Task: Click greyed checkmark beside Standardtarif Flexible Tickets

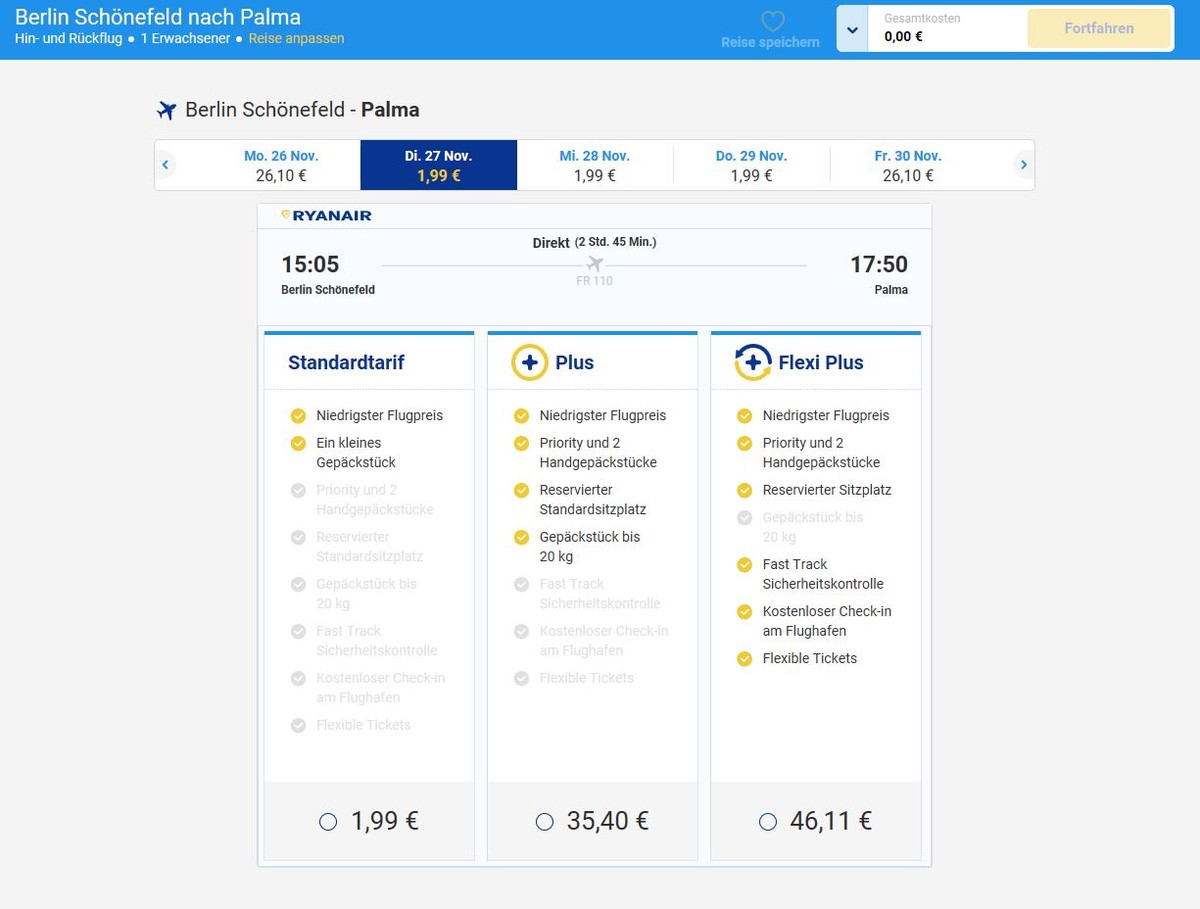Action: tap(298, 725)
